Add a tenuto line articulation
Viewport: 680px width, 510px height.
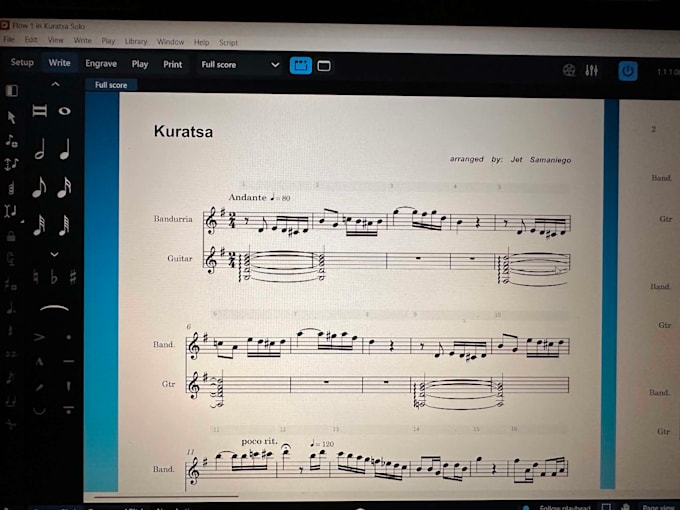pyautogui.click(x=69, y=361)
